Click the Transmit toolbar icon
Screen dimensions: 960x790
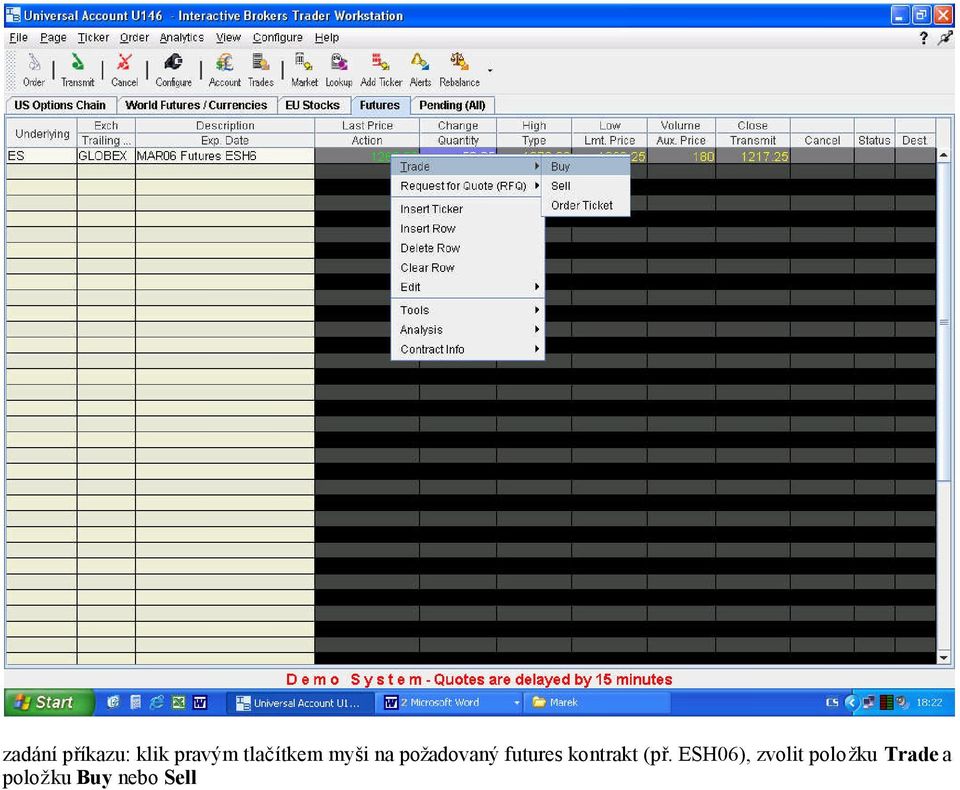click(x=78, y=69)
